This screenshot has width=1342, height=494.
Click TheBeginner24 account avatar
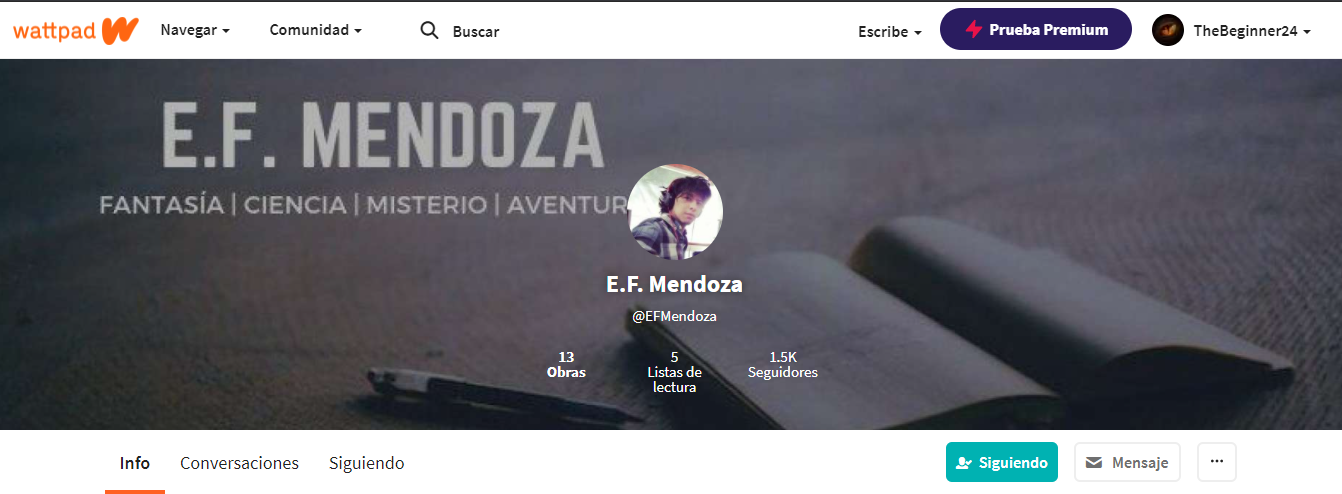point(1168,30)
